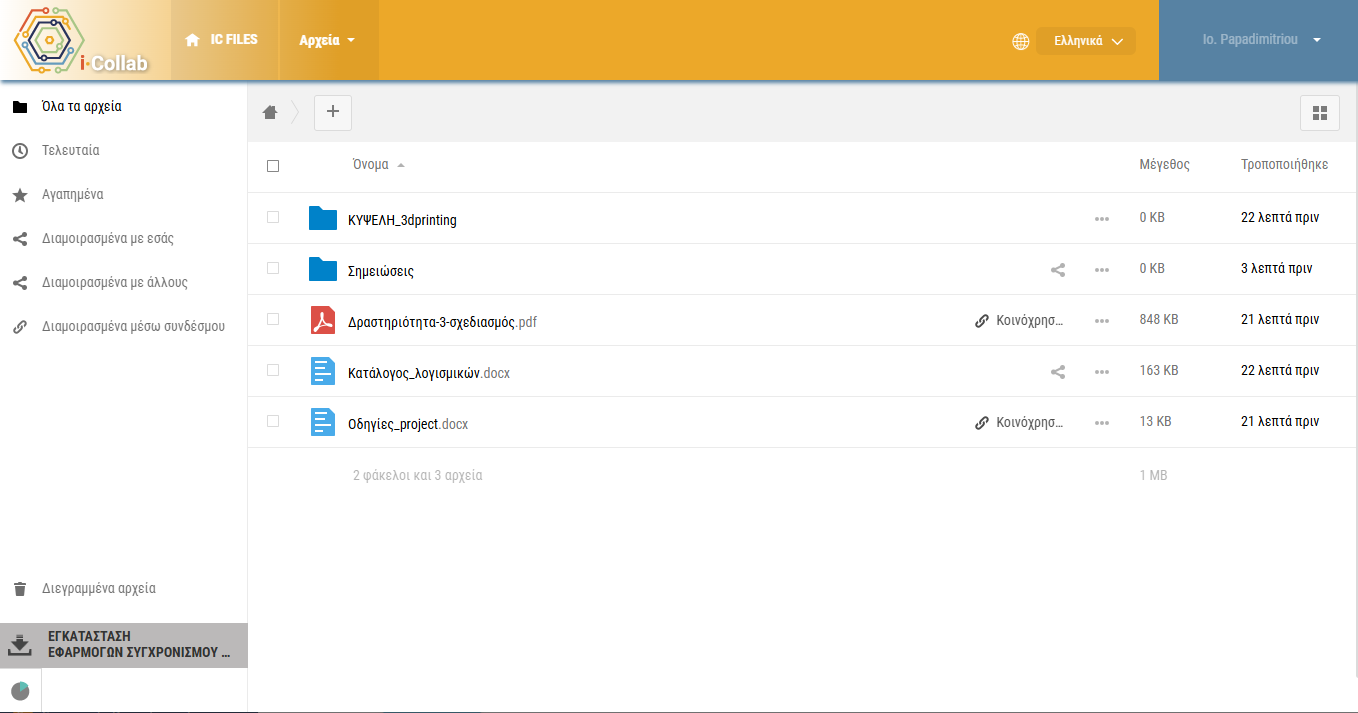Switch to grid view icon

(1319, 113)
